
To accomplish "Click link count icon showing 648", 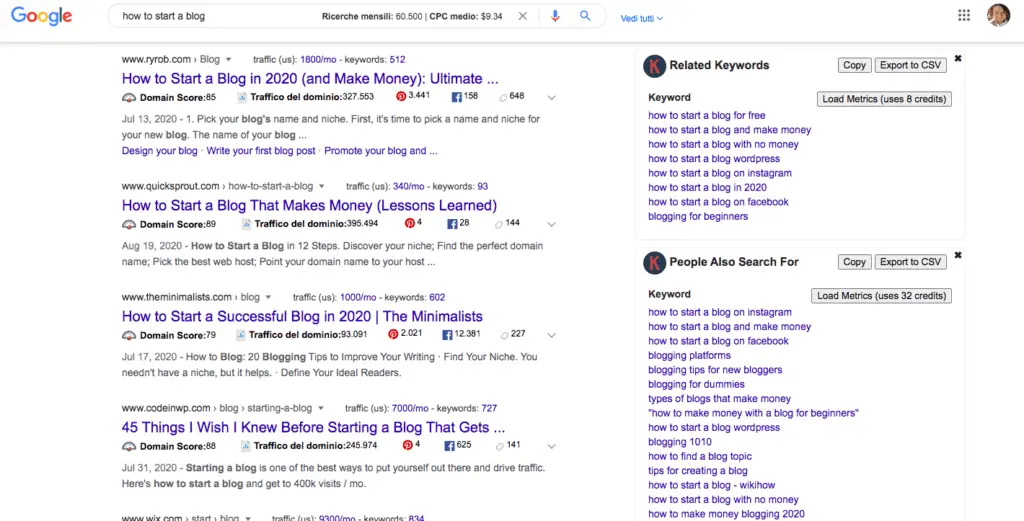I will click(503, 97).
